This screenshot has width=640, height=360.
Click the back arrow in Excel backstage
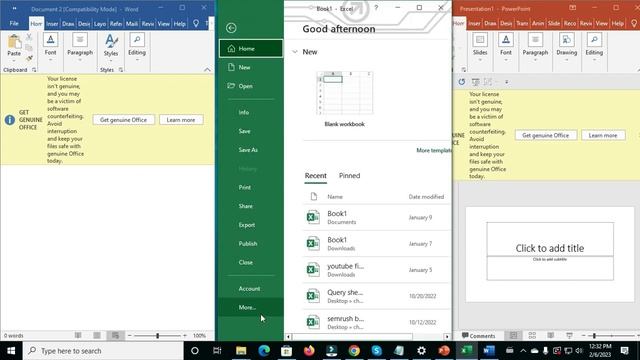click(231, 28)
